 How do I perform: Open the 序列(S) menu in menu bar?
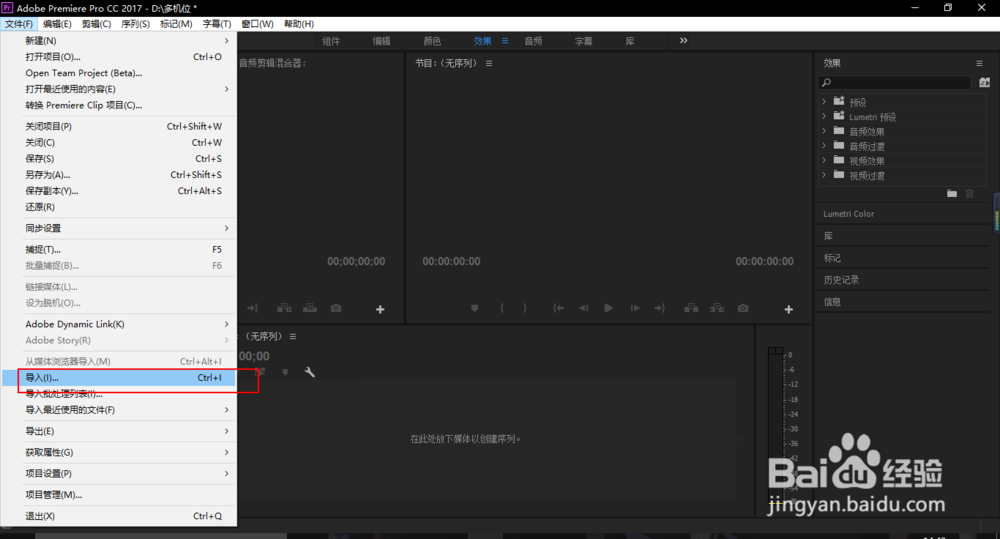tap(135, 24)
